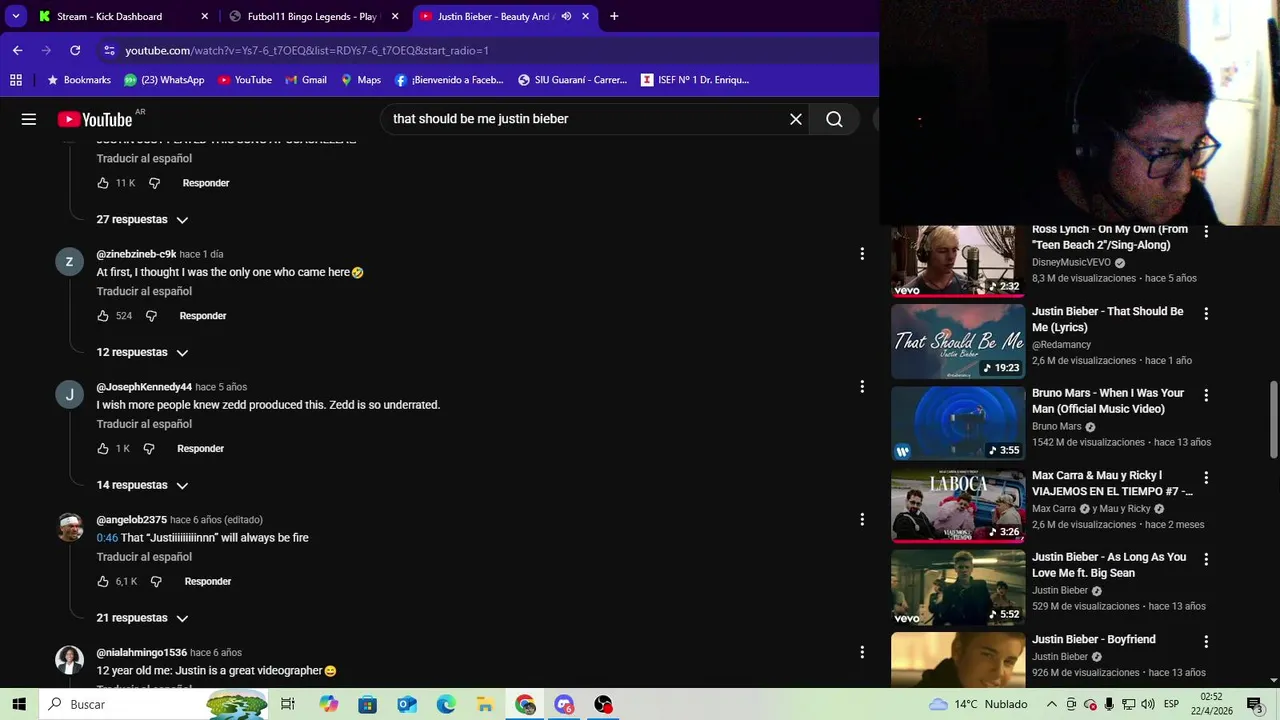1280x720 pixels.
Task: Open Bruno Mars When I Was Your Man thumbnail
Action: pos(958,423)
